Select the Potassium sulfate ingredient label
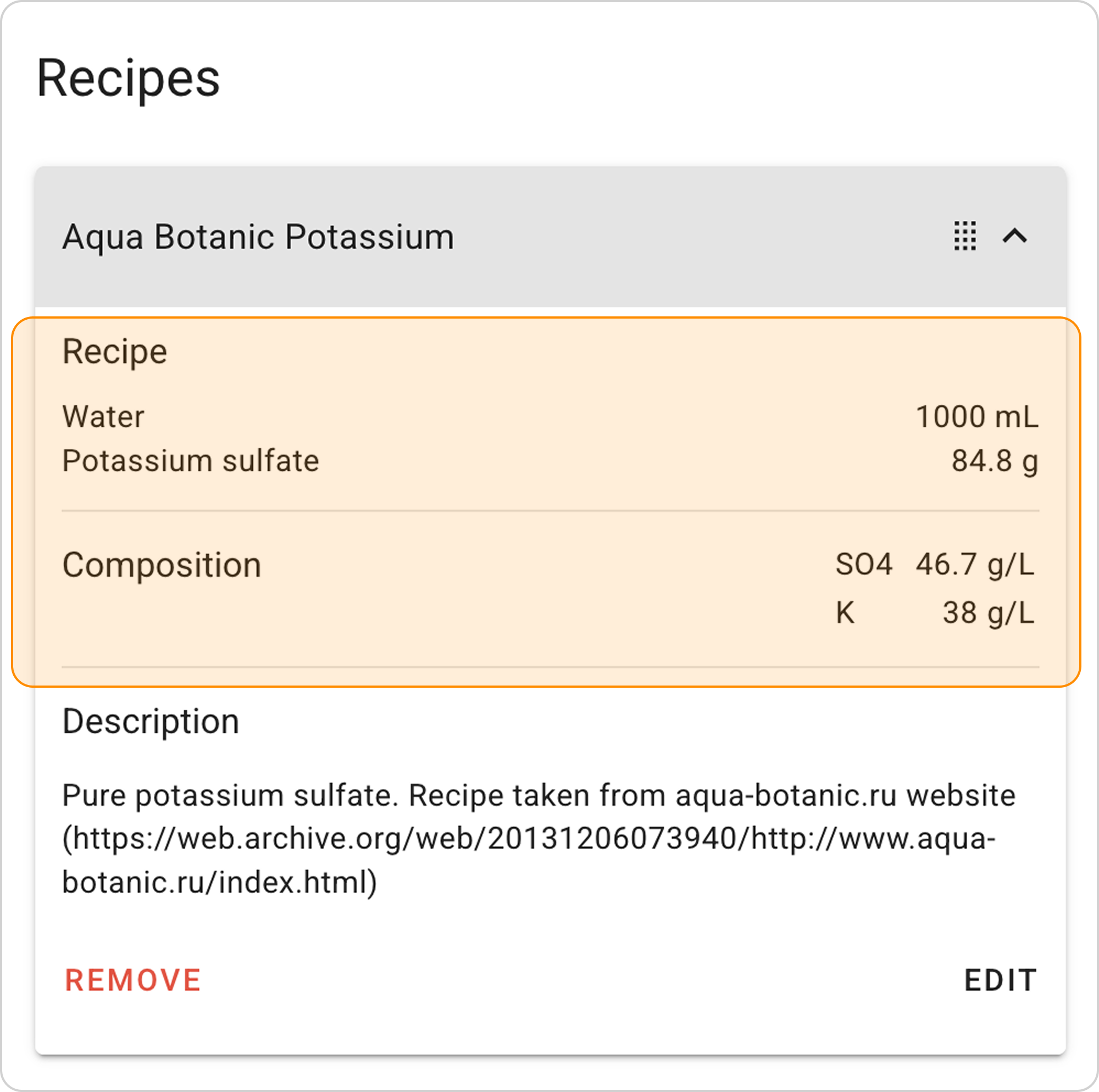The height and width of the screenshot is (1092, 1099). click(x=191, y=461)
